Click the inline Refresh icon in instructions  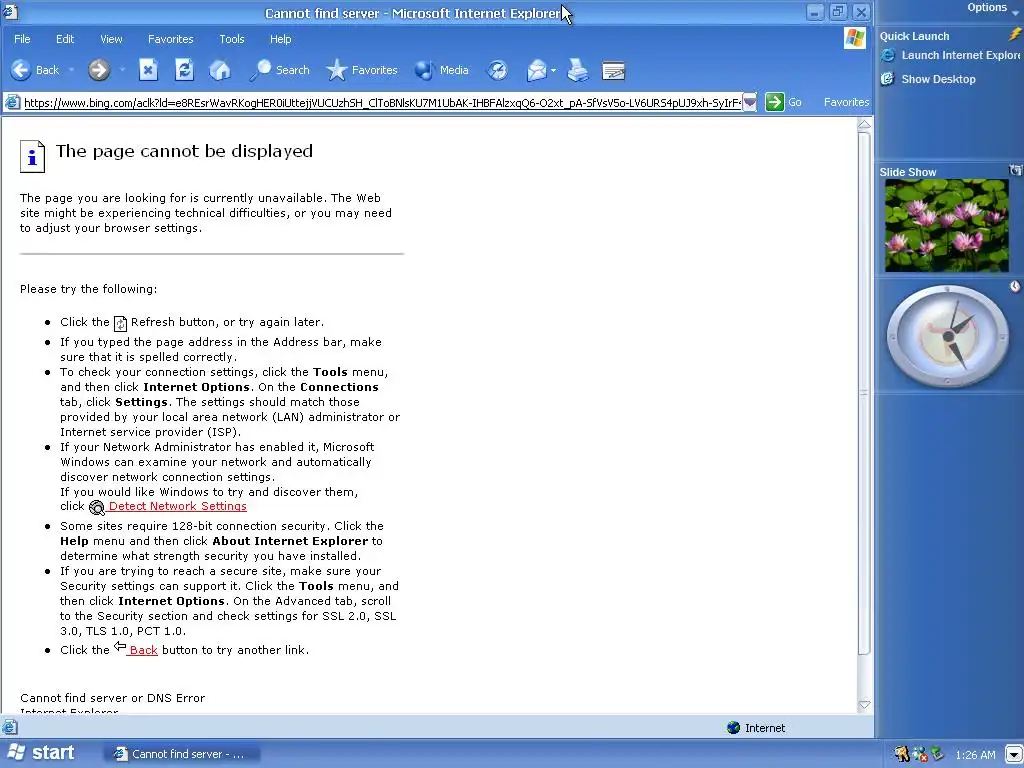point(120,323)
